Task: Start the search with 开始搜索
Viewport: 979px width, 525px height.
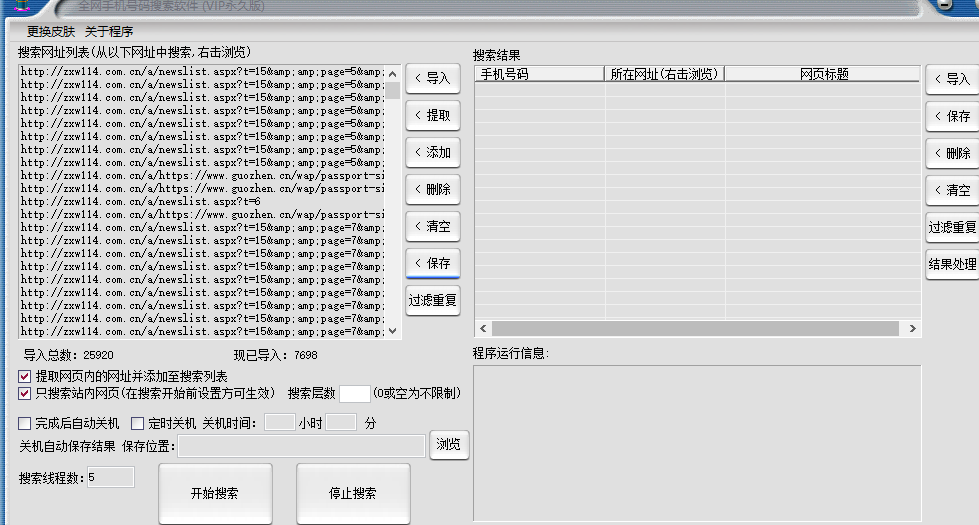Action: (x=214, y=493)
